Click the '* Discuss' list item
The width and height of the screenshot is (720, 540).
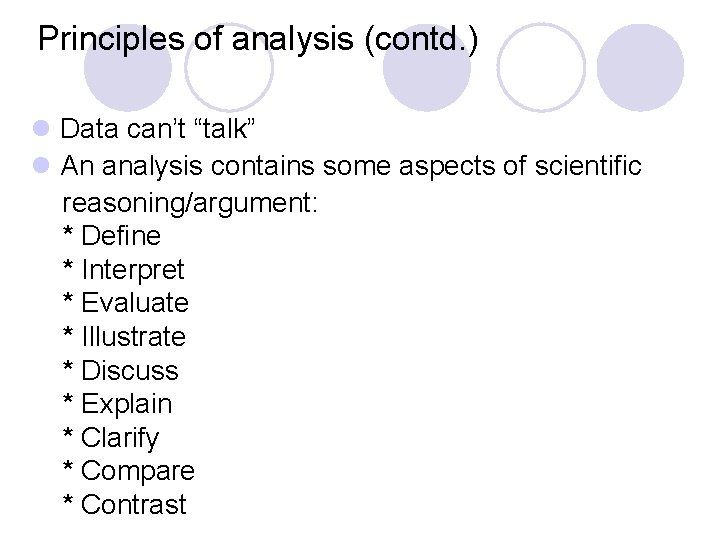[x=120, y=371]
